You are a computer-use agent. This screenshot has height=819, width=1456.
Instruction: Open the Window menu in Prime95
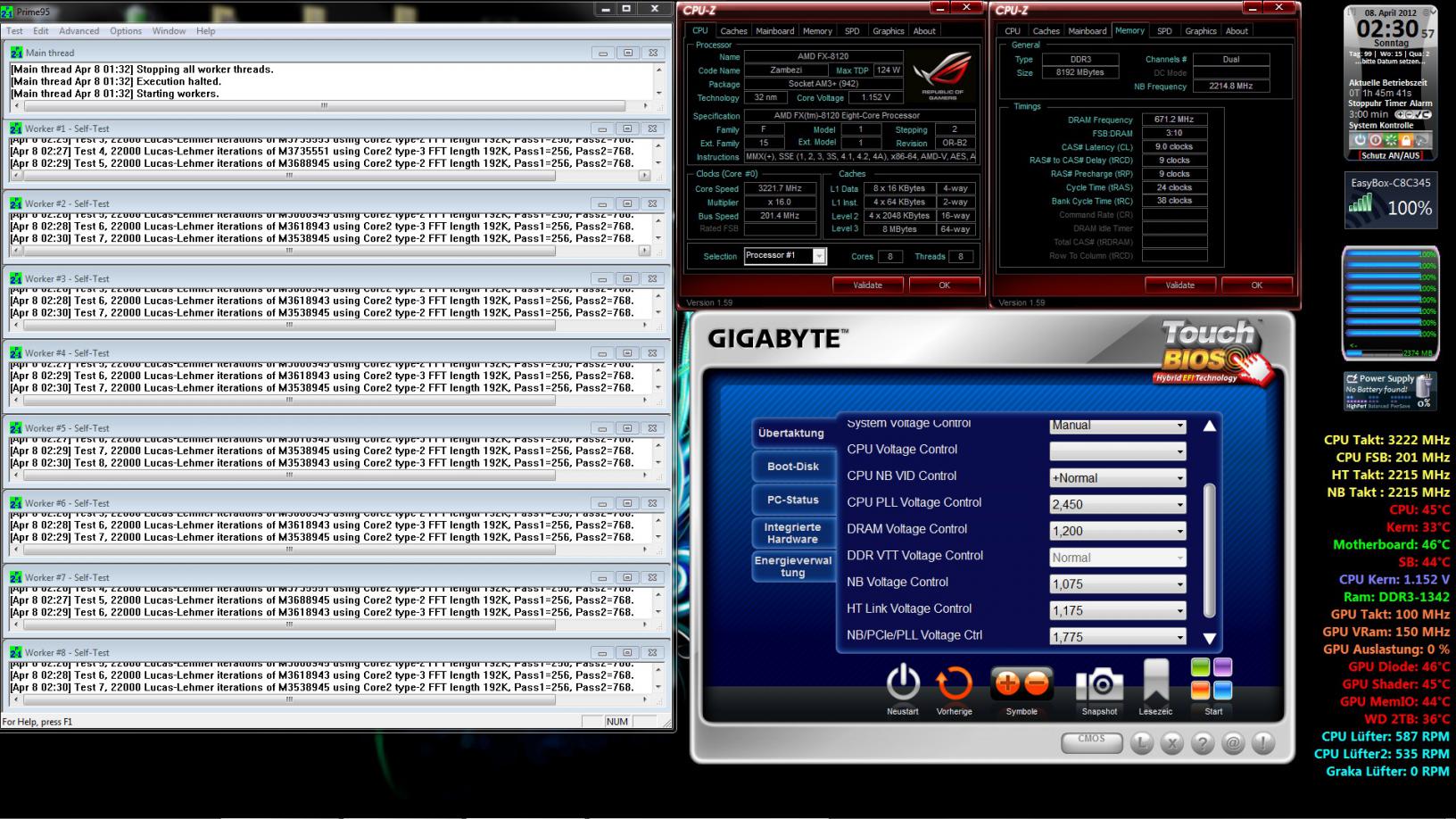tap(169, 31)
